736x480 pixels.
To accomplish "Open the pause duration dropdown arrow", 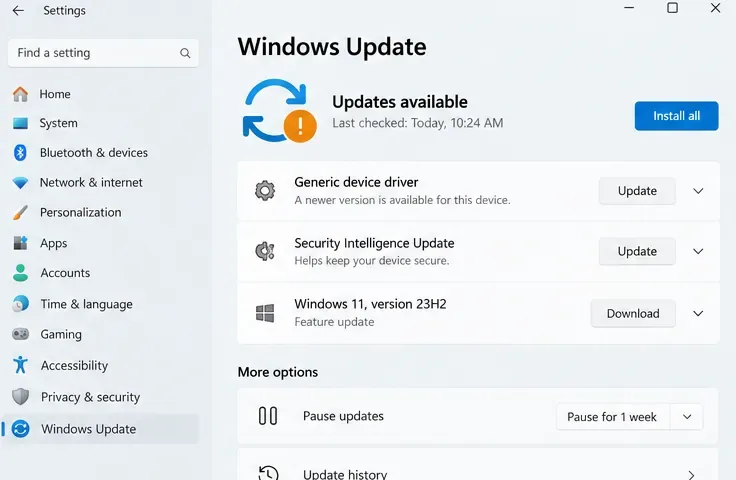I will [x=687, y=417].
